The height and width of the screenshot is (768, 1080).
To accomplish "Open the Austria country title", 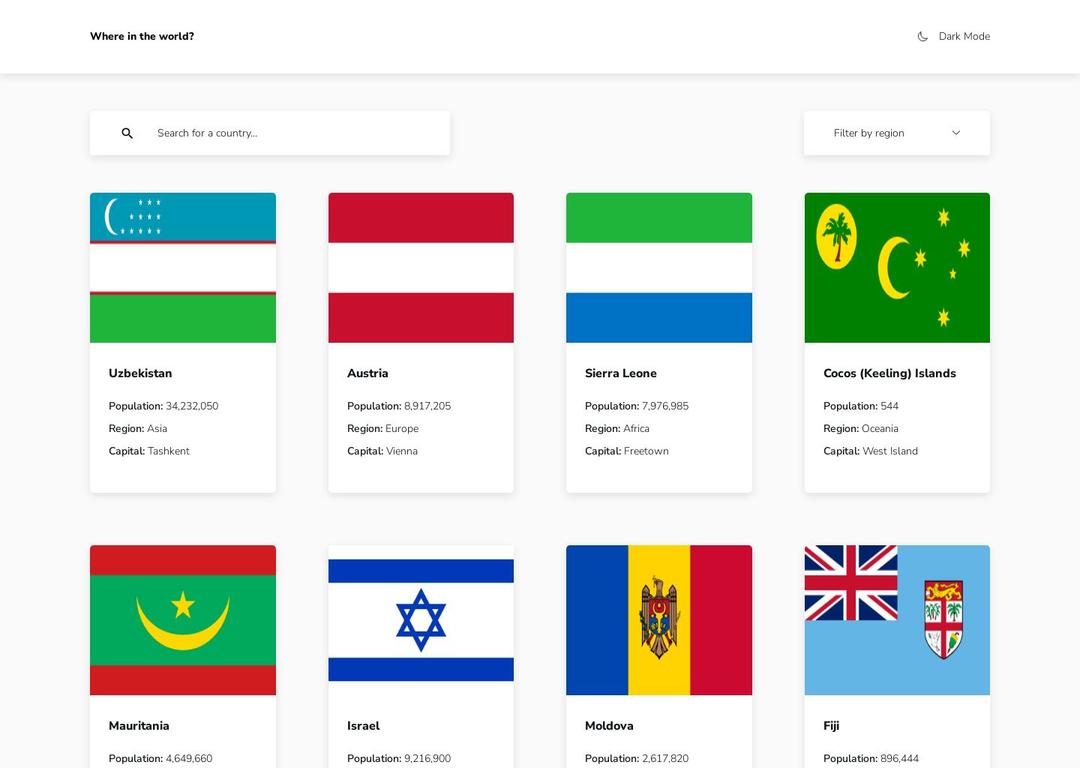I will pos(367,373).
